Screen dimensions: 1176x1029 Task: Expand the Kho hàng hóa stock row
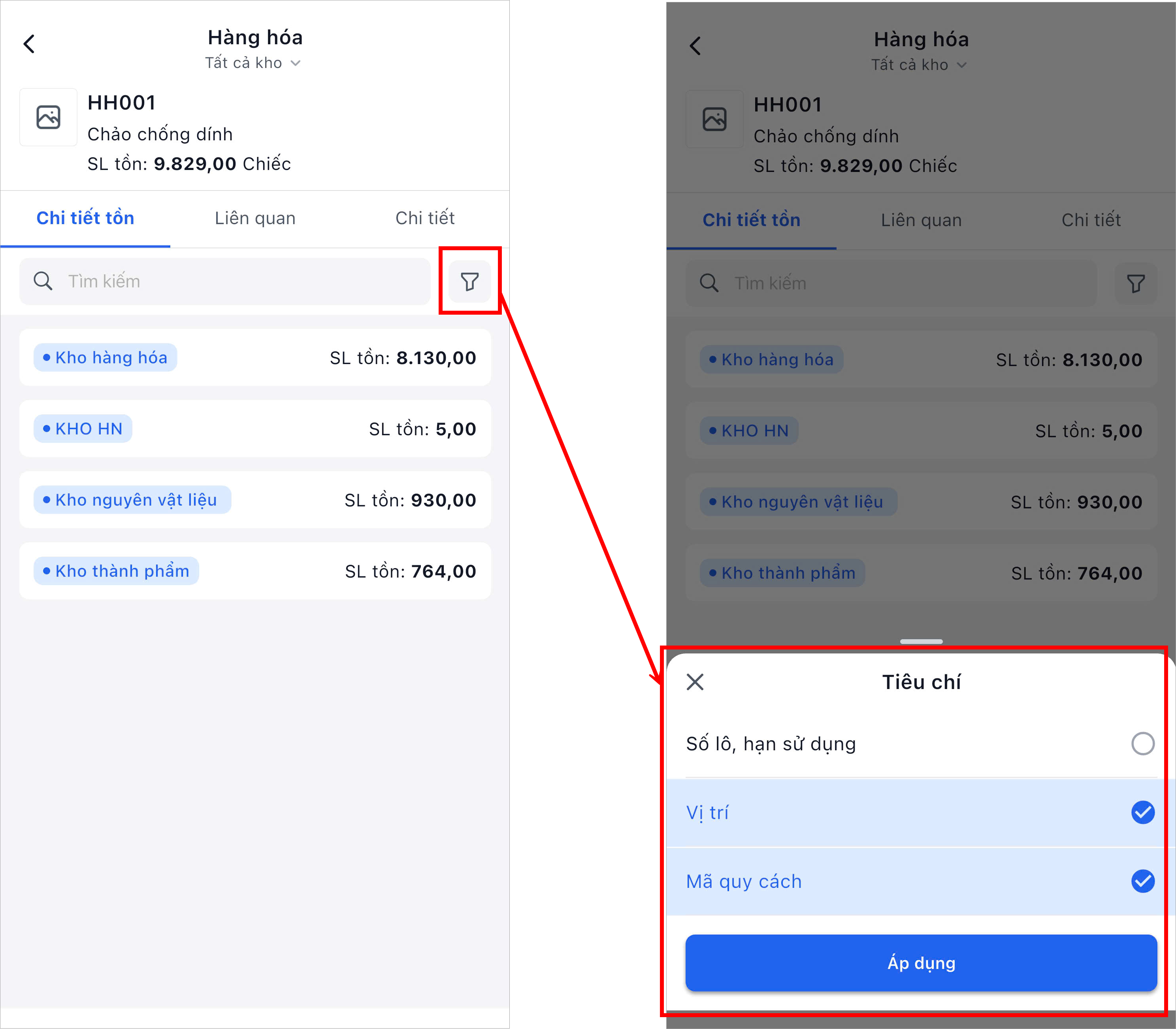255,358
